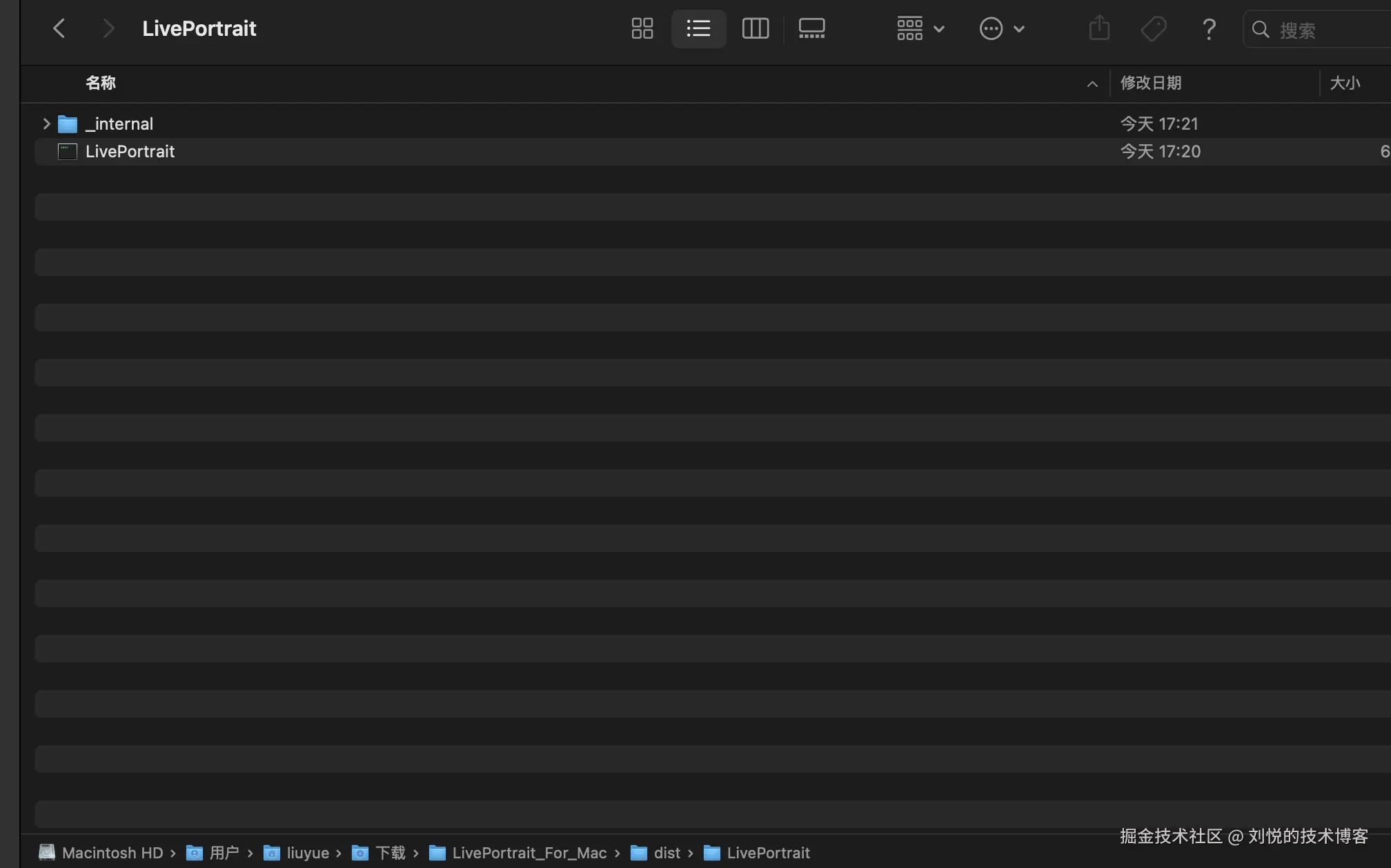Go to dist folder in path bar
This screenshot has height=868, width=1391.
click(666, 853)
